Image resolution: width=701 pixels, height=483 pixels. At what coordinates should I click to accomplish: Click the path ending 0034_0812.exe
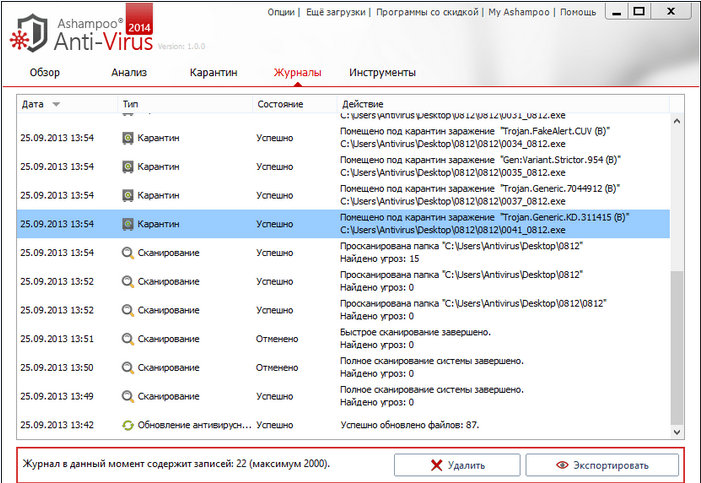pyautogui.click(x=452, y=144)
